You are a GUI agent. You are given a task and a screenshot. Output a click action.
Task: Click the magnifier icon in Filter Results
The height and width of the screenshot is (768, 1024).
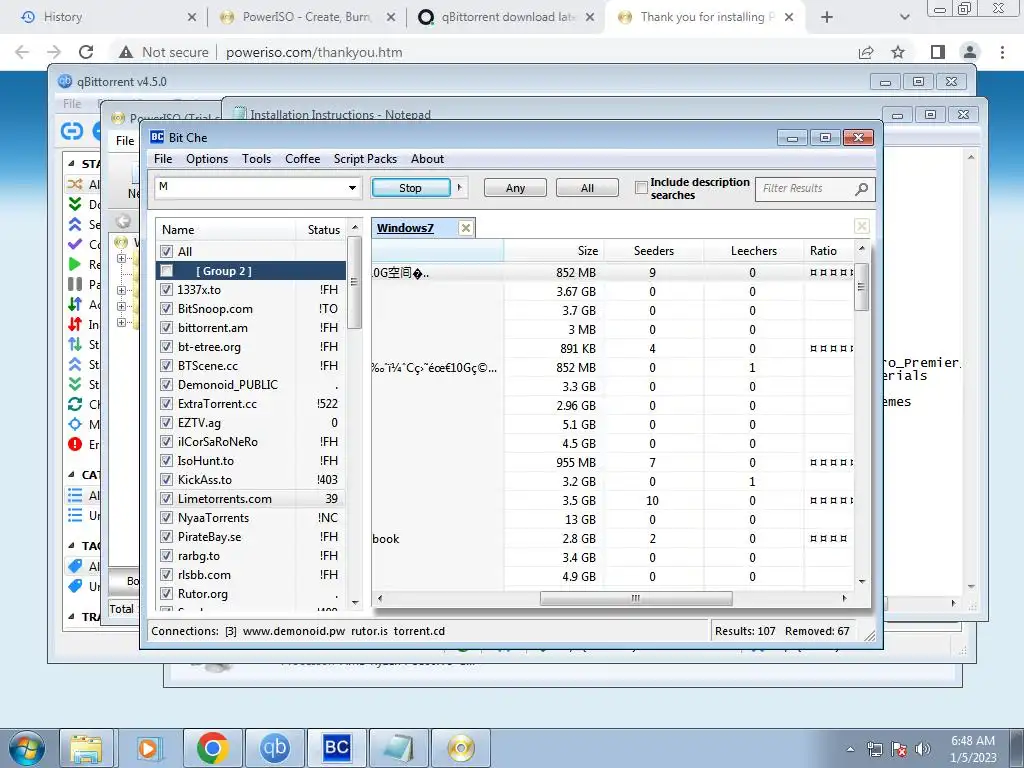[861, 189]
